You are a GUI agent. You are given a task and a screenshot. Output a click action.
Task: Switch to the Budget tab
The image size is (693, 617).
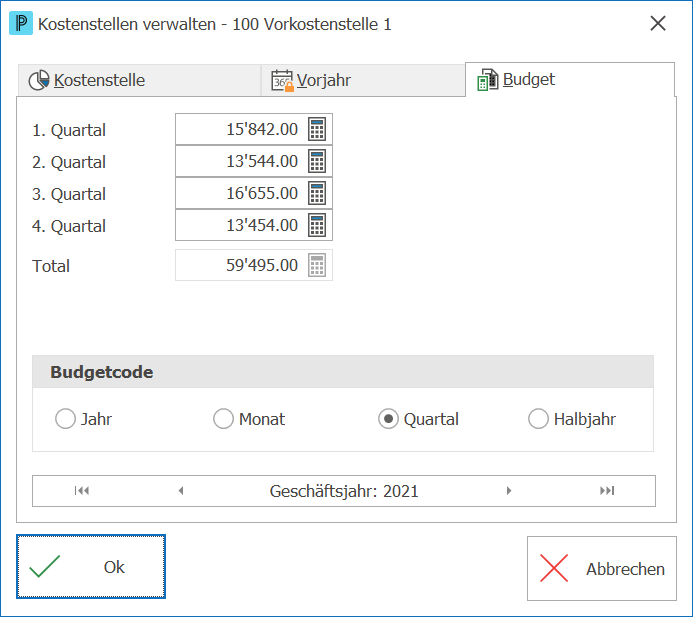tap(570, 80)
